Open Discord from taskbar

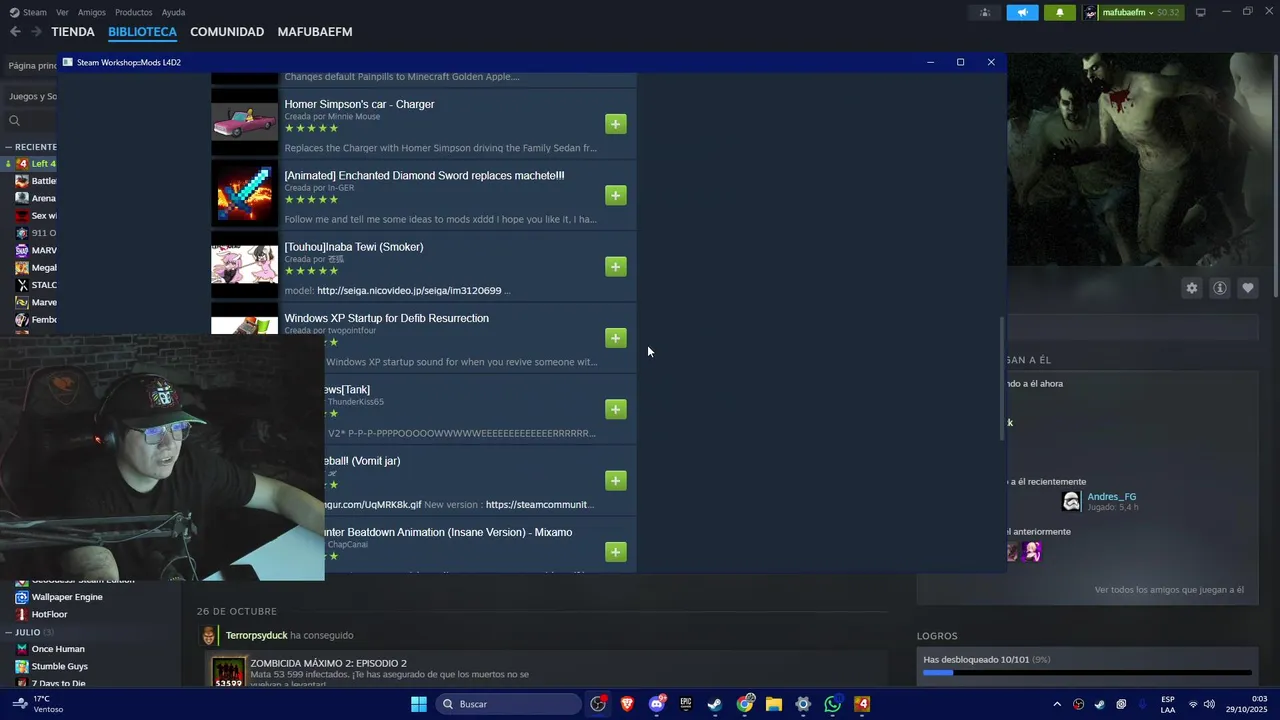click(657, 704)
